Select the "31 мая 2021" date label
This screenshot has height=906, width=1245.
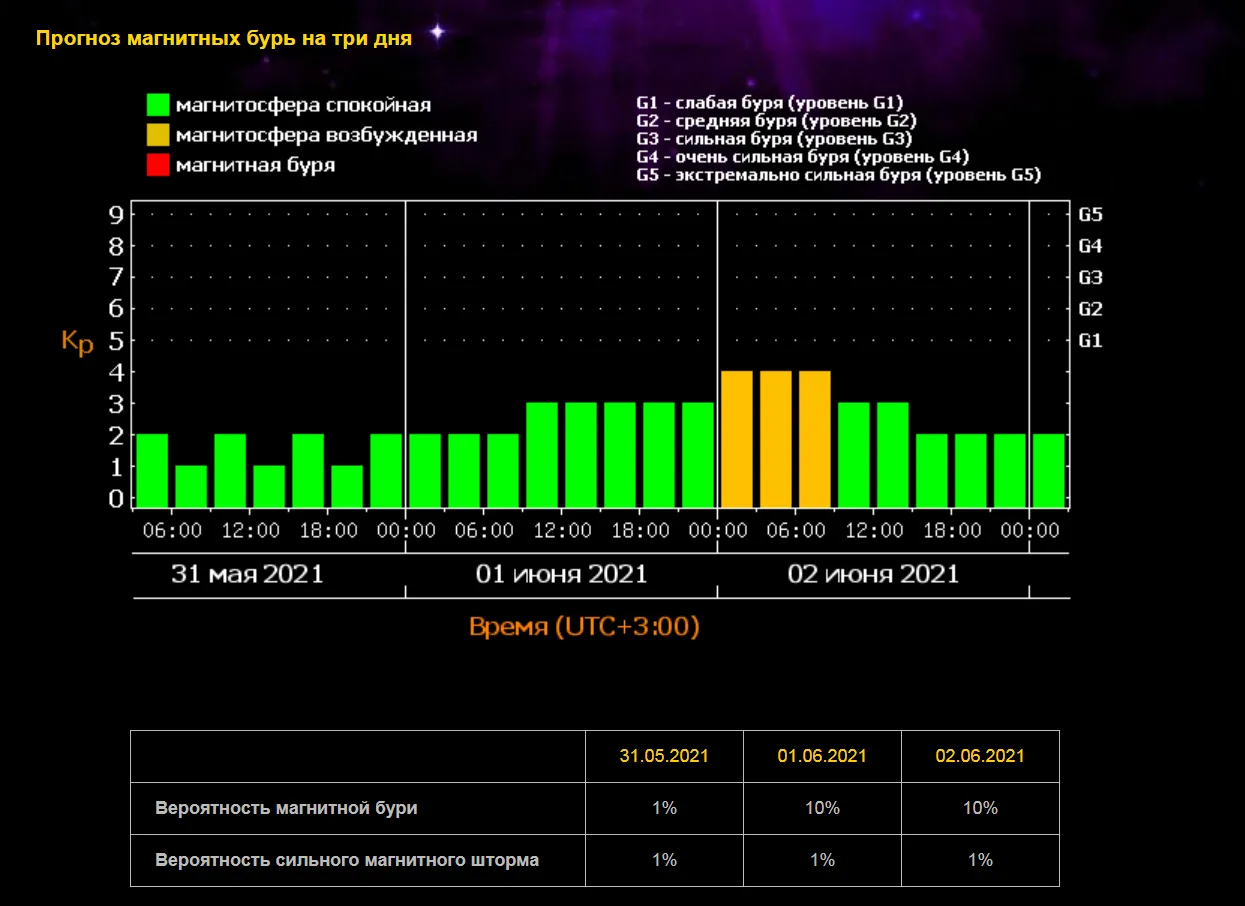[247, 574]
